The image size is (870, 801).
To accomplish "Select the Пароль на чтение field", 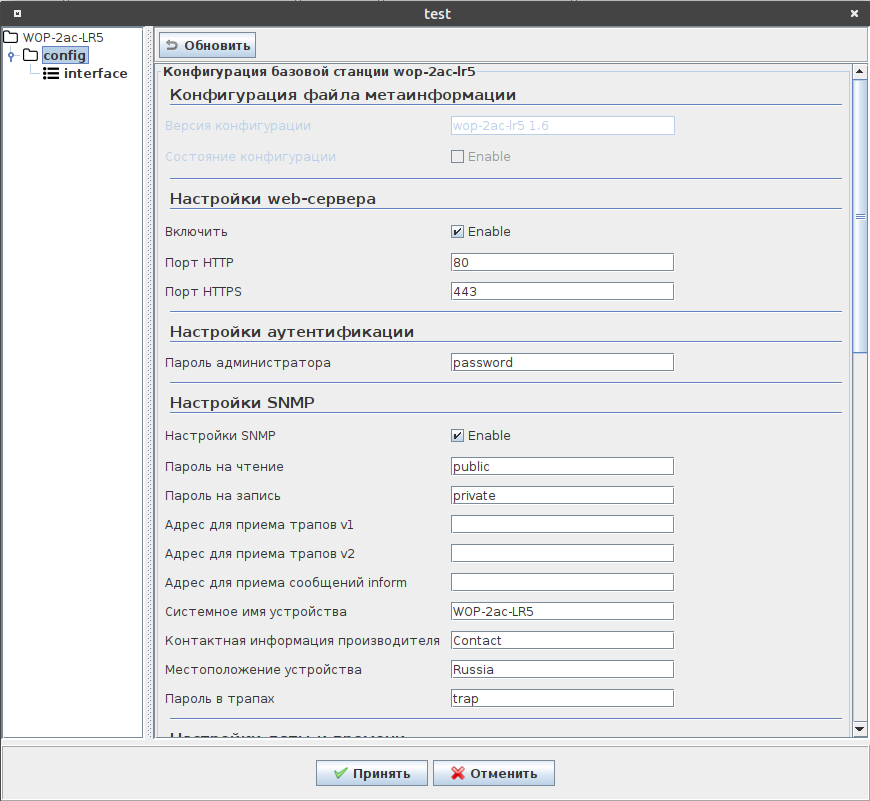I will (562, 466).
